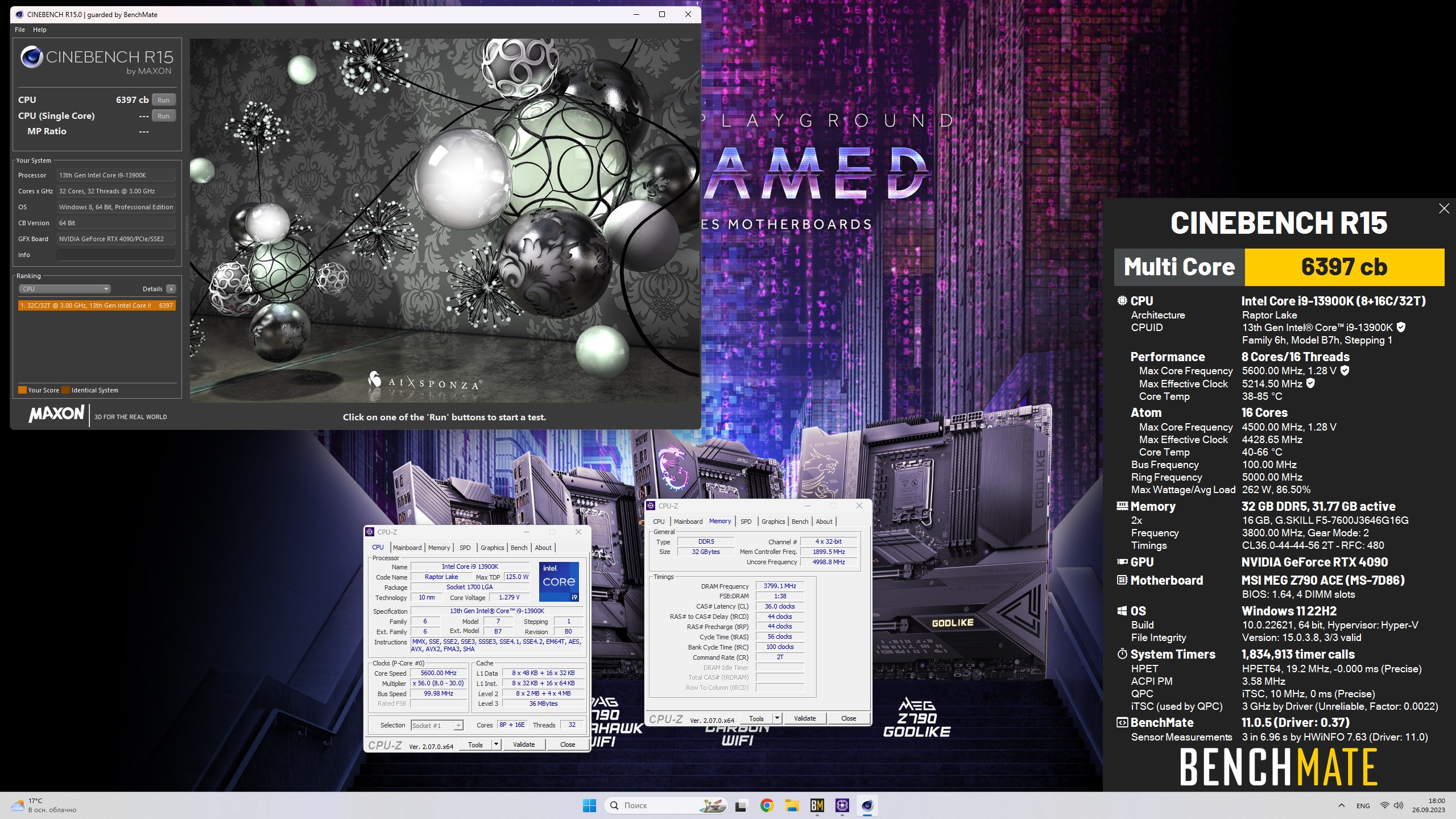Open BenchMate from the taskbar
Image resolution: width=1456 pixels, height=819 pixels.
817,805
